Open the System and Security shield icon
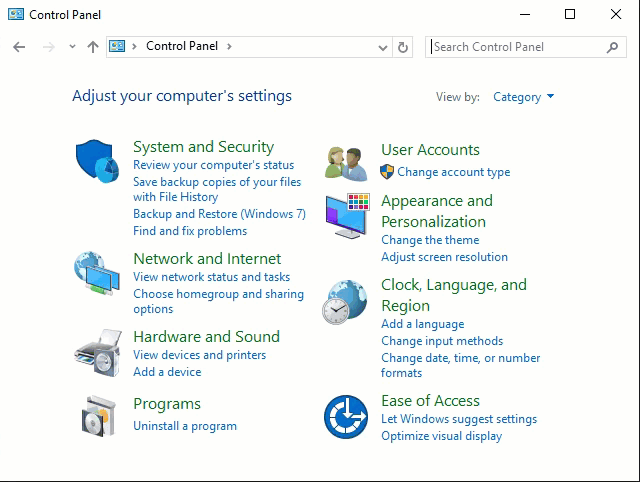 (97, 161)
